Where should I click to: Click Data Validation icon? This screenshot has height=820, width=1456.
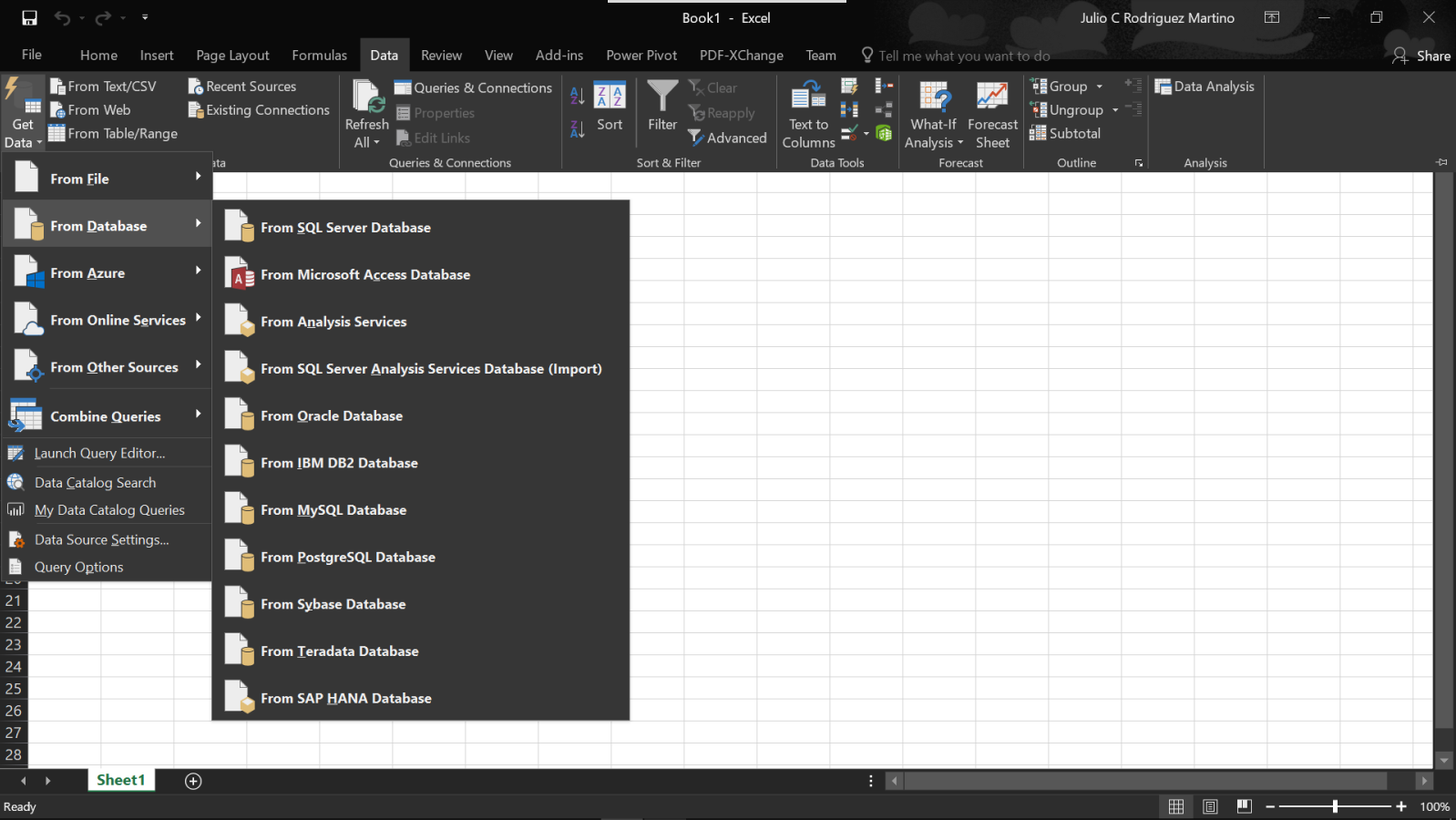pyautogui.click(x=849, y=134)
